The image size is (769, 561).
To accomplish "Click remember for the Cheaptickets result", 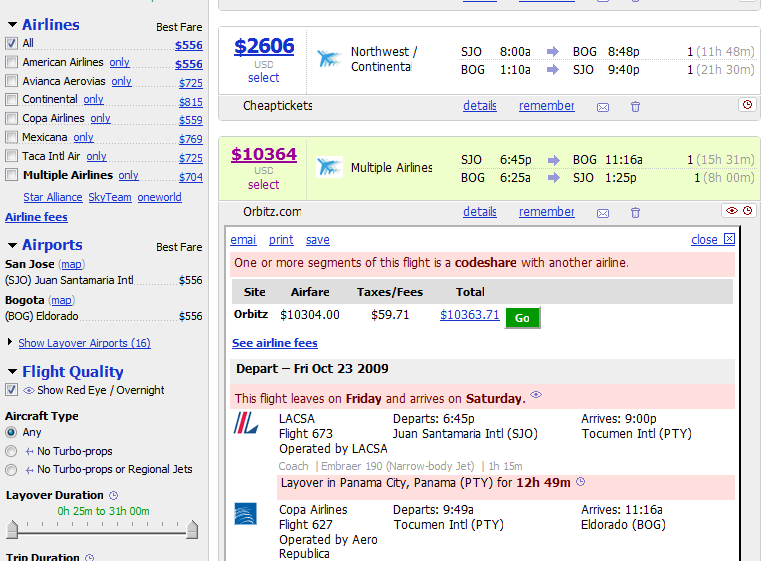I will click(x=547, y=105).
